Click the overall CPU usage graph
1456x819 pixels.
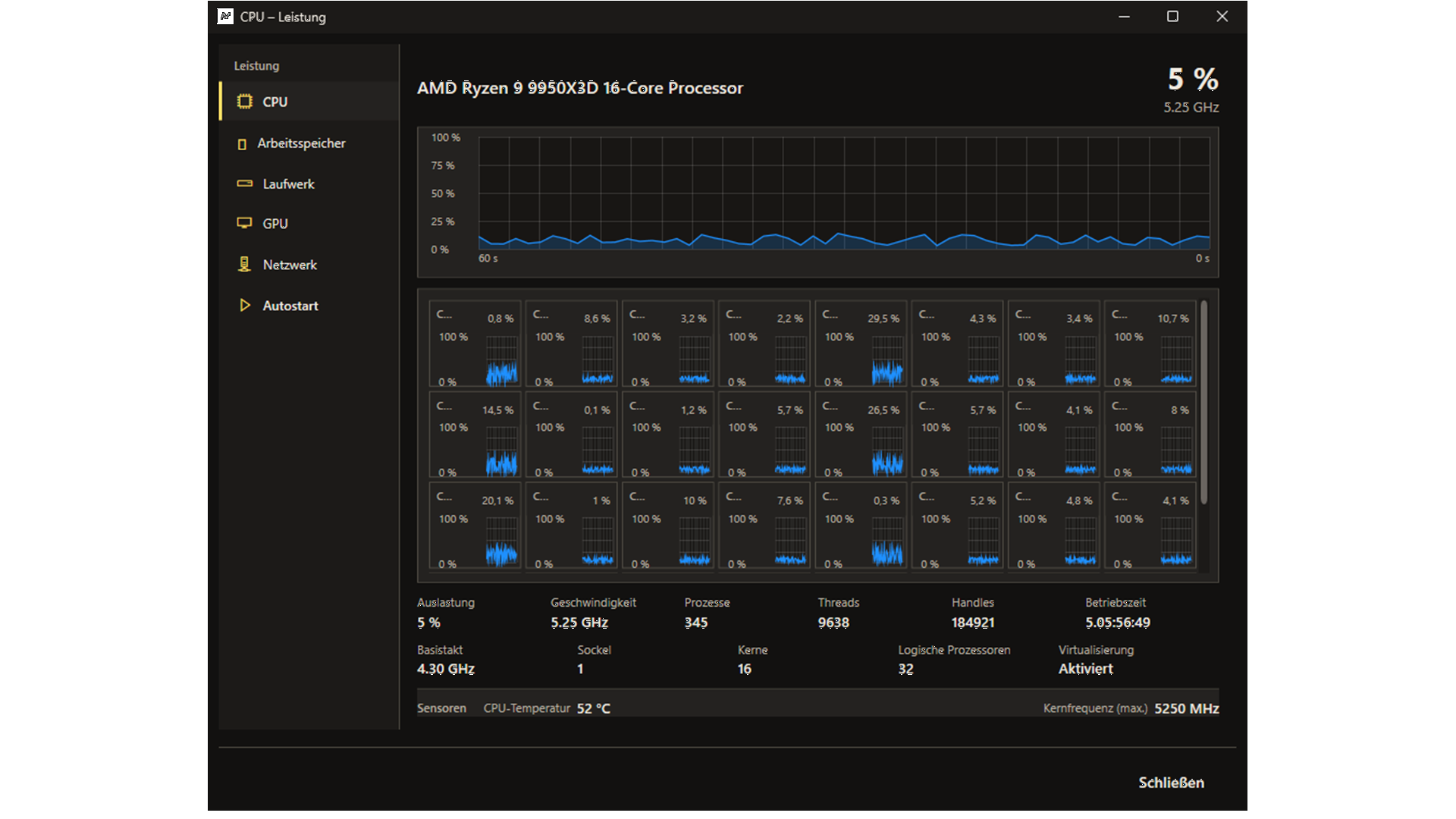(817, 202)
